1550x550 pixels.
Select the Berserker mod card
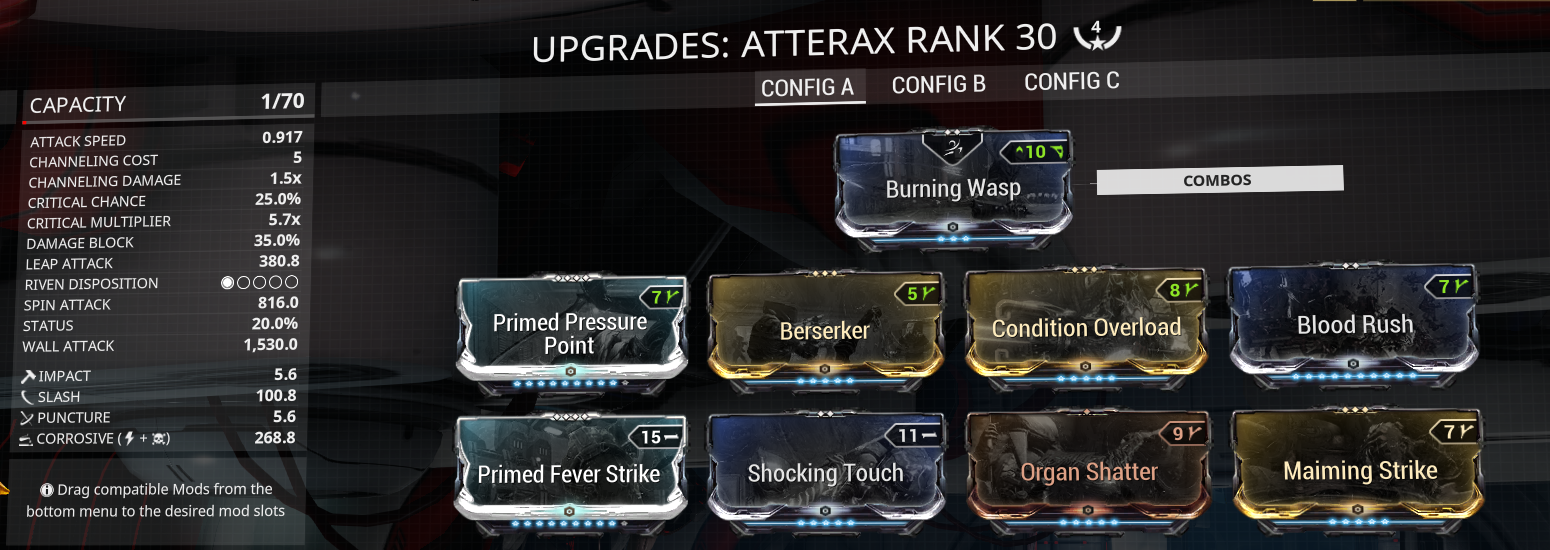pos(825,330)
